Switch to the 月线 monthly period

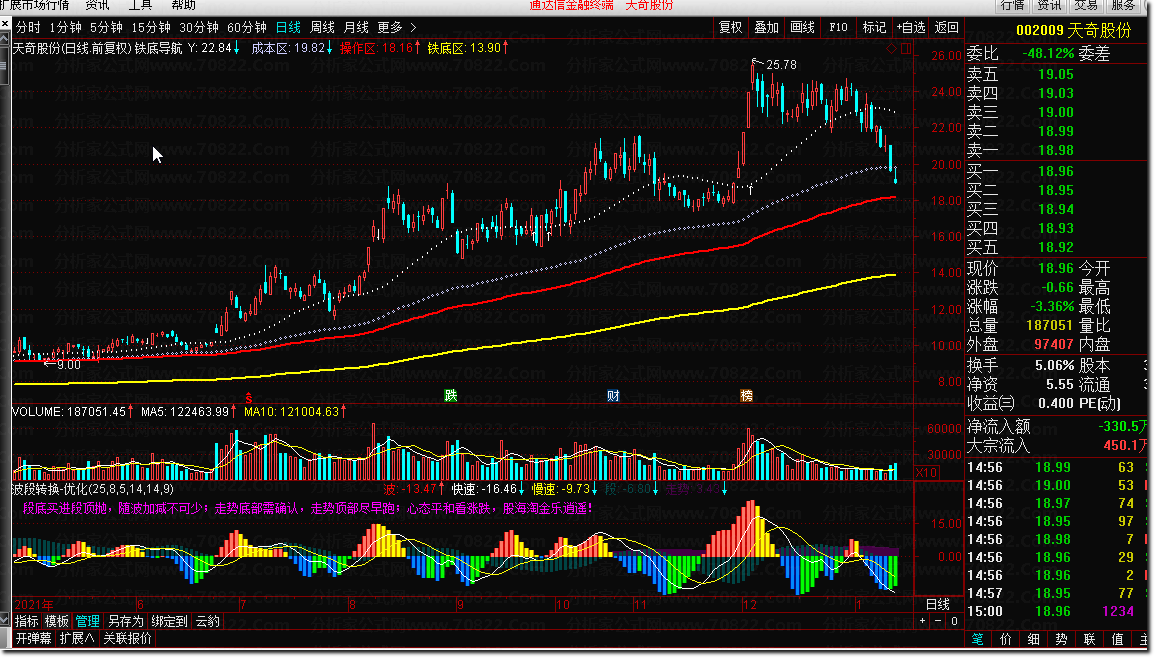pos(356,27)
